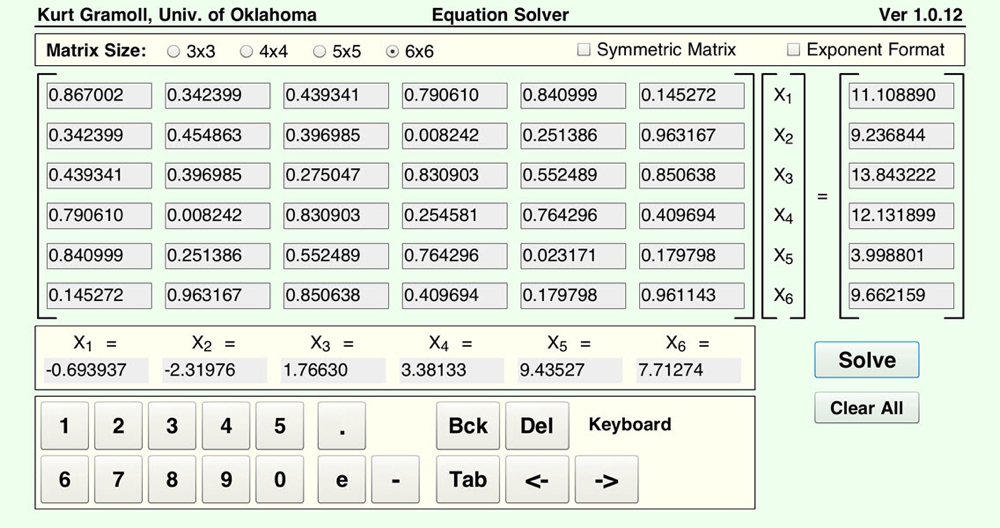The image size is (1000, 528).
Task: Tap keypad digit 6
Action: tap(64, 479)
